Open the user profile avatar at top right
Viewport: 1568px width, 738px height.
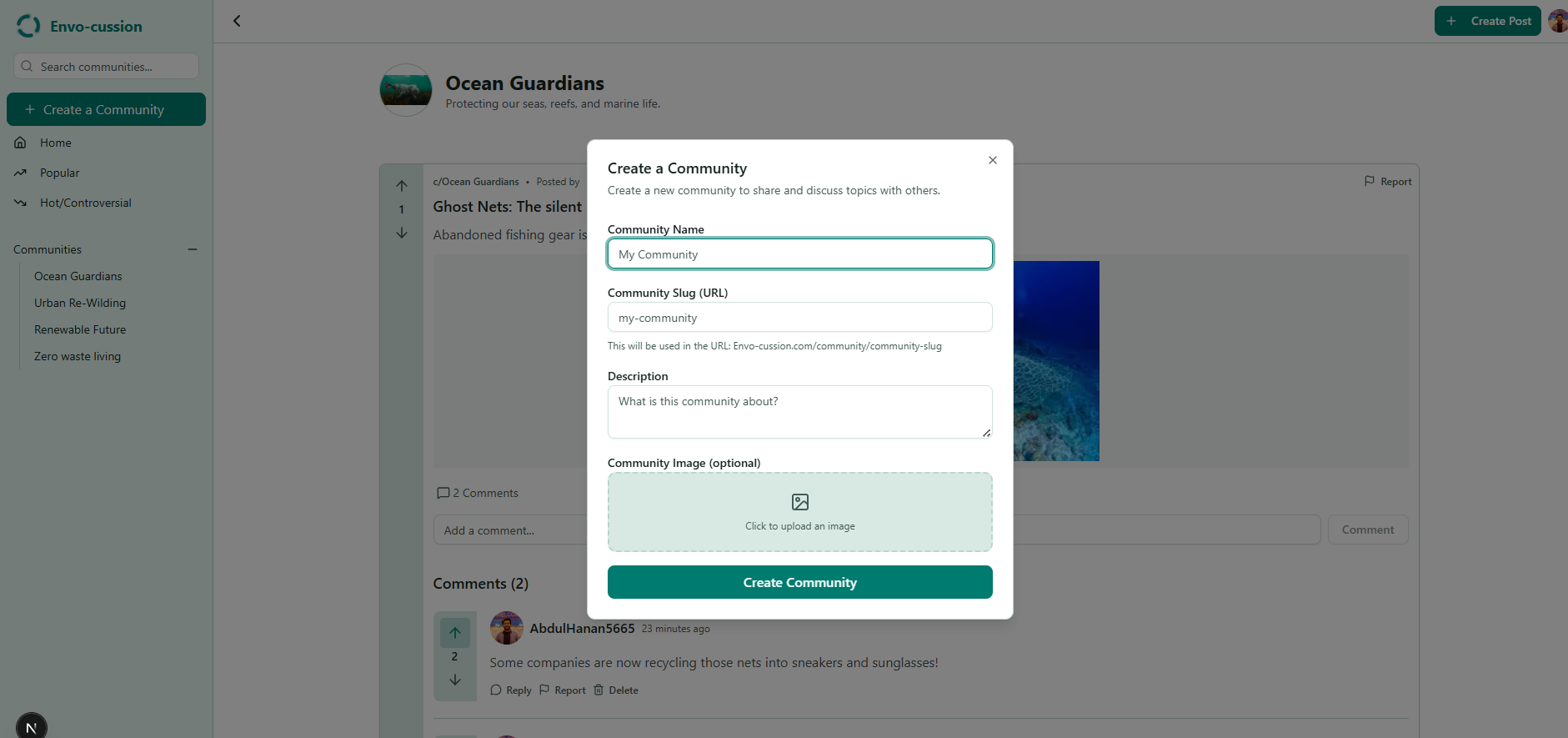pos(1558,21)
